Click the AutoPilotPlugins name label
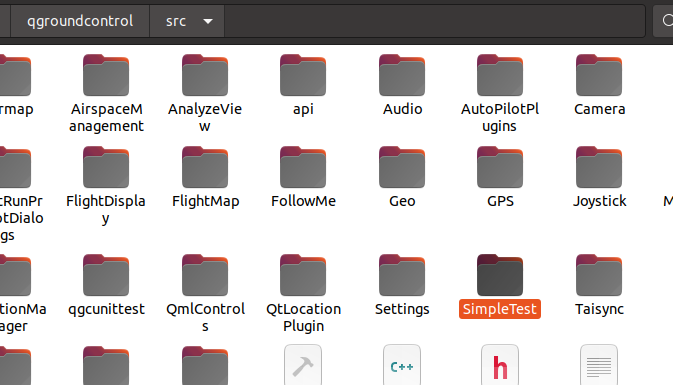This screenshot has width=673, height=385. (x=500, y=118)
